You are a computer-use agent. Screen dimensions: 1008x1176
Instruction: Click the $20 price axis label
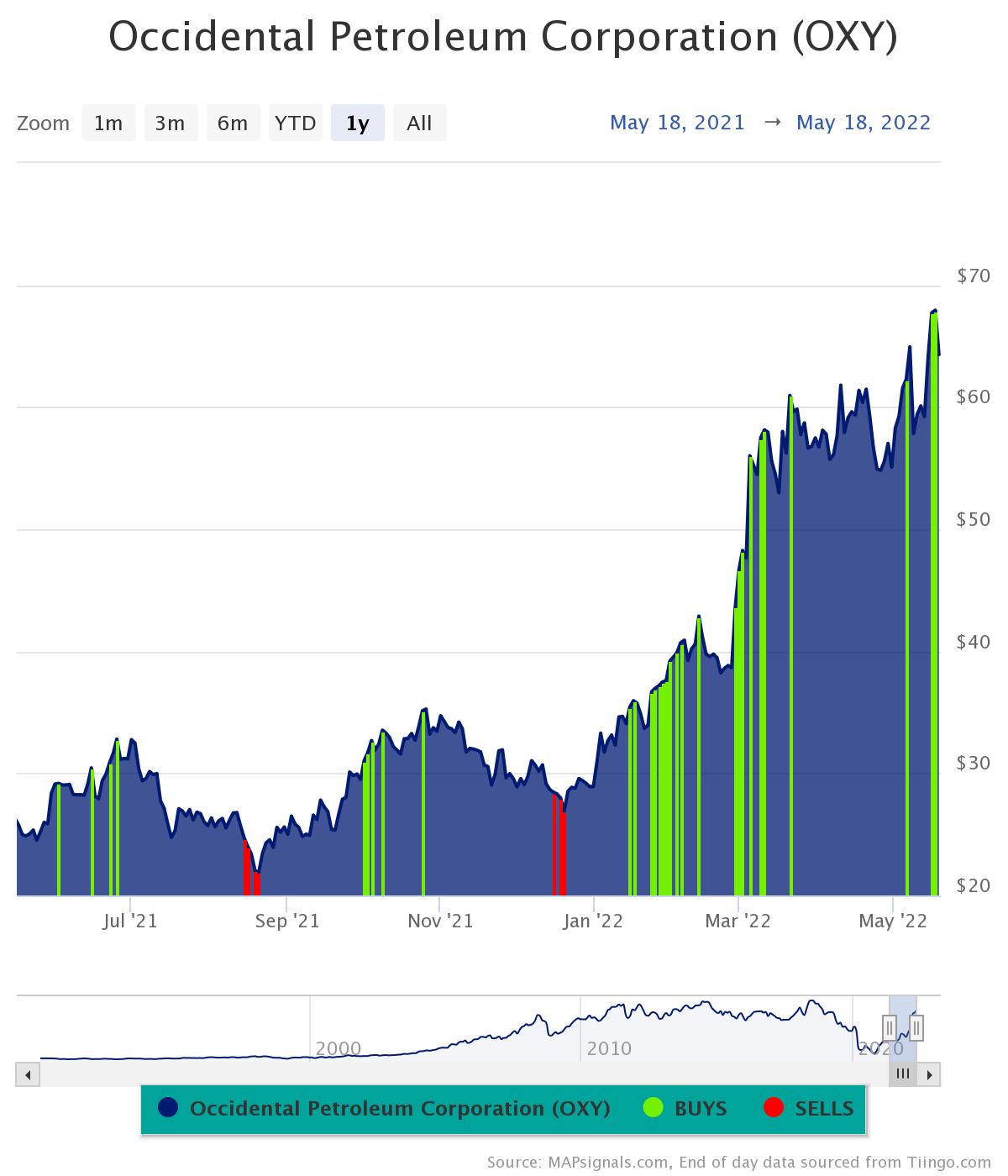(974, 885)
